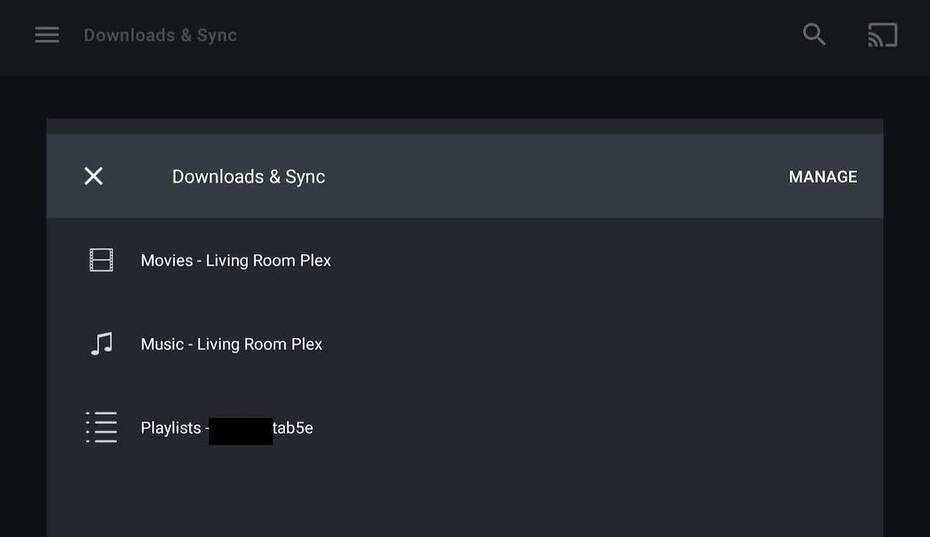
Task: Close the Downloads & Sync panel
Action: coord(93,176)
